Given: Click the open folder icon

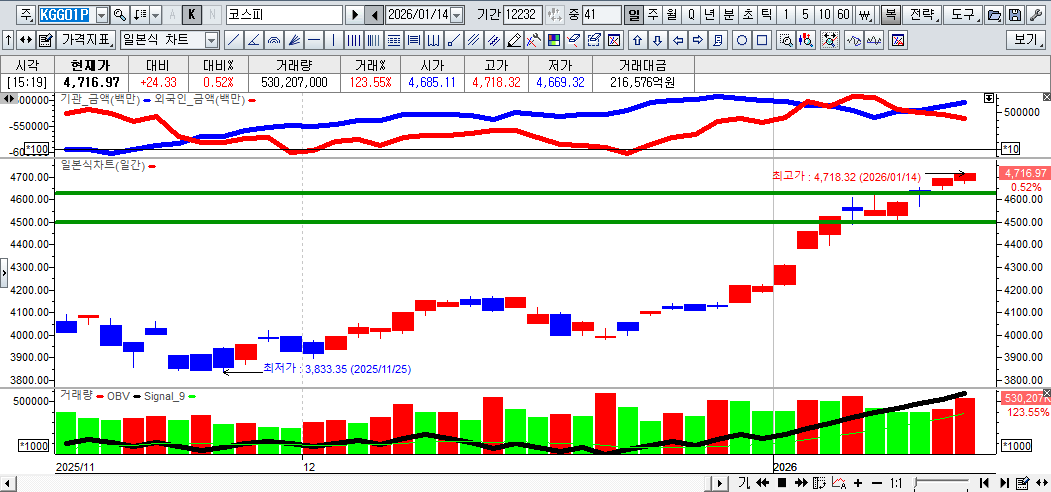Looking at the screenshot, I should pos(994,15).
